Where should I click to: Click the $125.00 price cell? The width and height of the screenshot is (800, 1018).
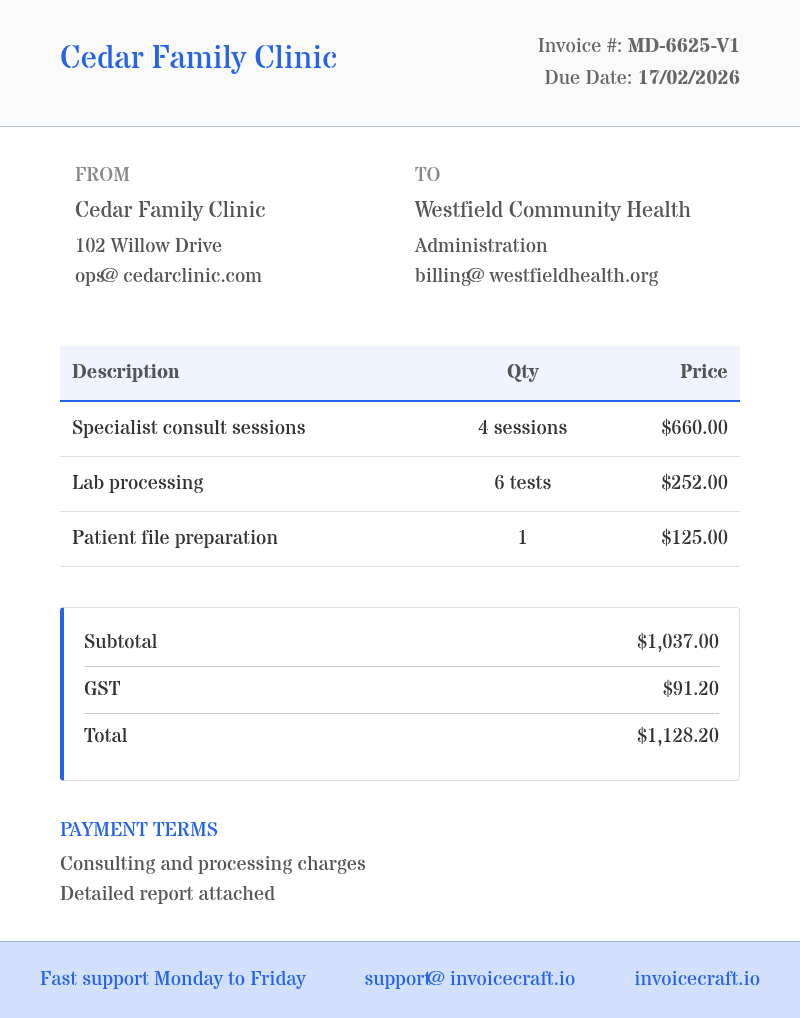click(x=694, y=538)
